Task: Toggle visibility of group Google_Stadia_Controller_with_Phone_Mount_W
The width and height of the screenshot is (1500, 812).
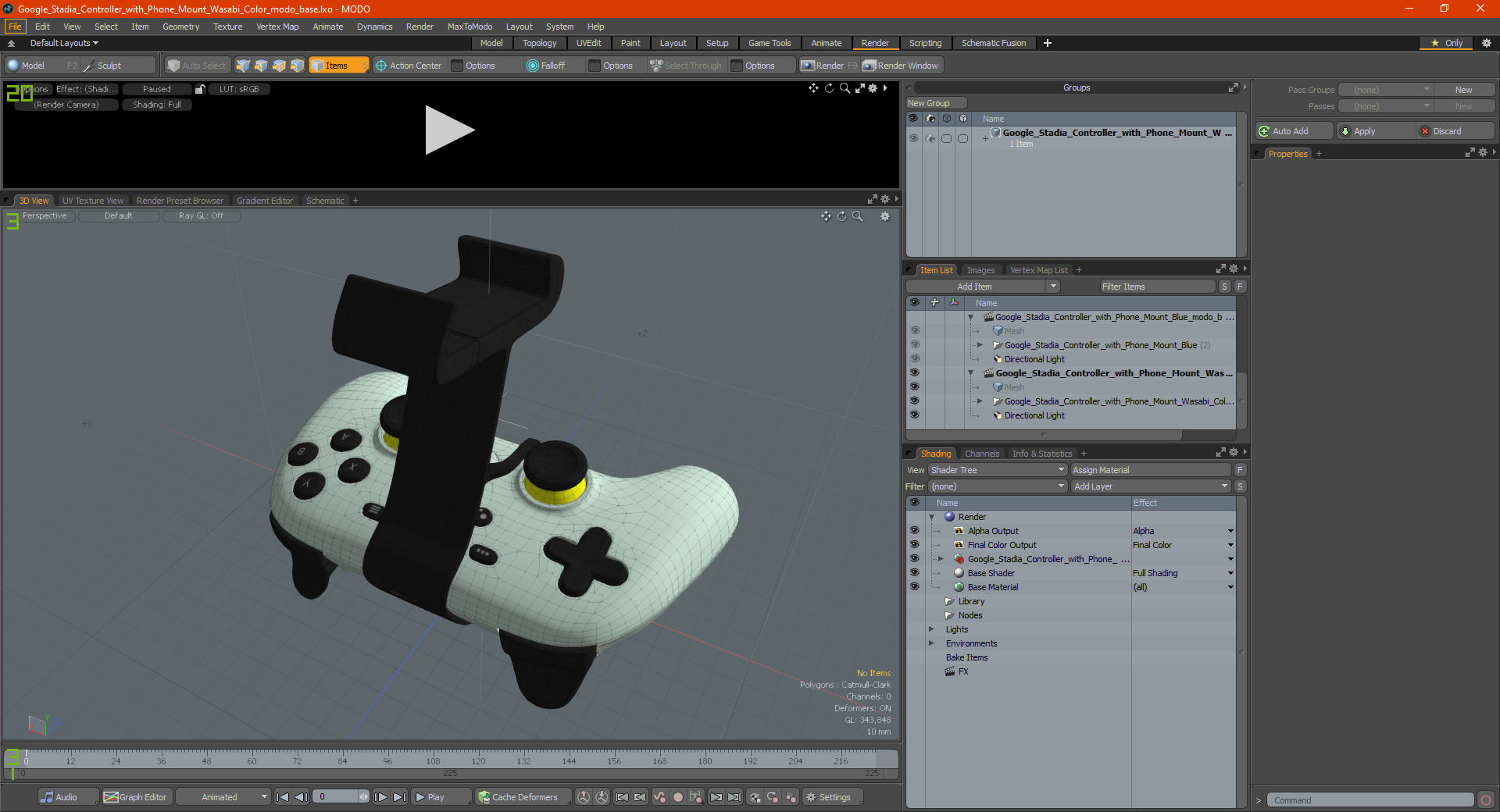Action: [x=912, y=138]
